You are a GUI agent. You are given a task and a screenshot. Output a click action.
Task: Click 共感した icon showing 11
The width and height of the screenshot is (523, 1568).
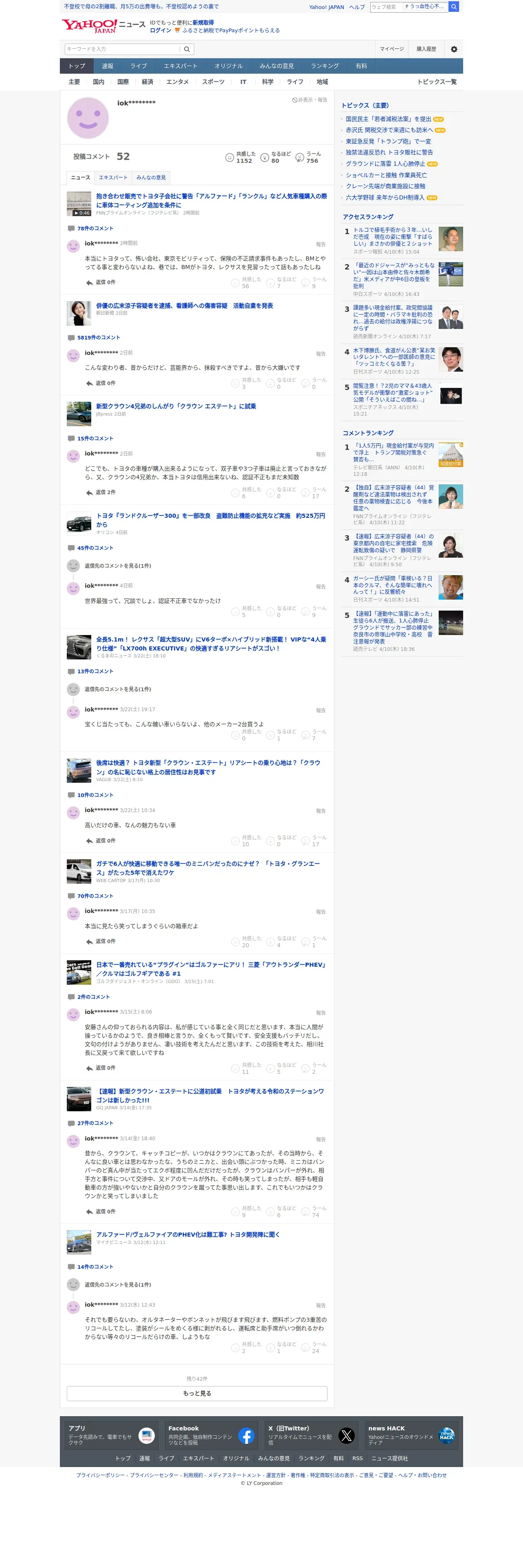[x=235, y=1068]
